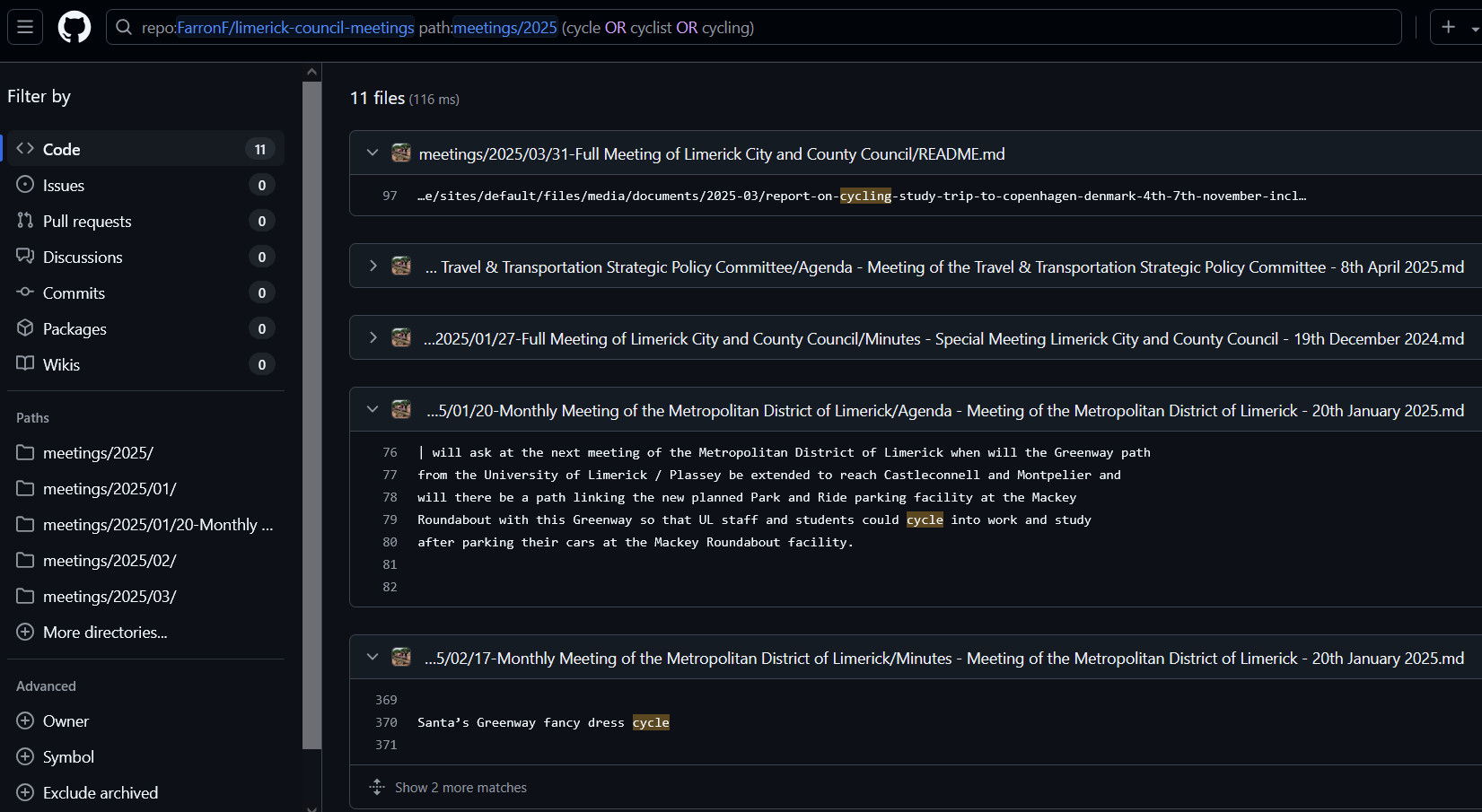Filter by path meetings/2025/01/20-Monthly
The height and width of the screenshot is (812, 1482).
click(x=145, y=525)
